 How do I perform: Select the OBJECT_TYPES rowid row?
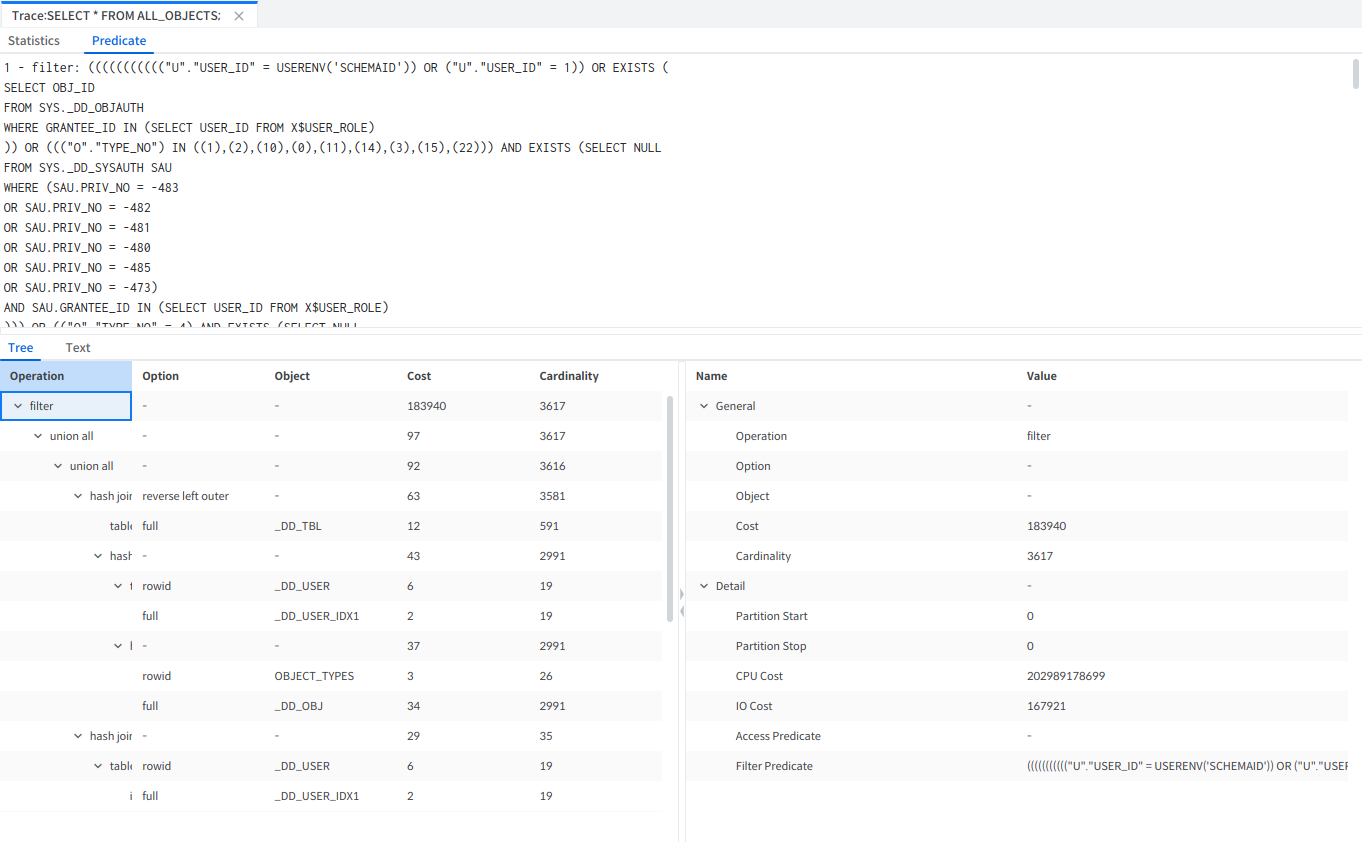[314, 676]
